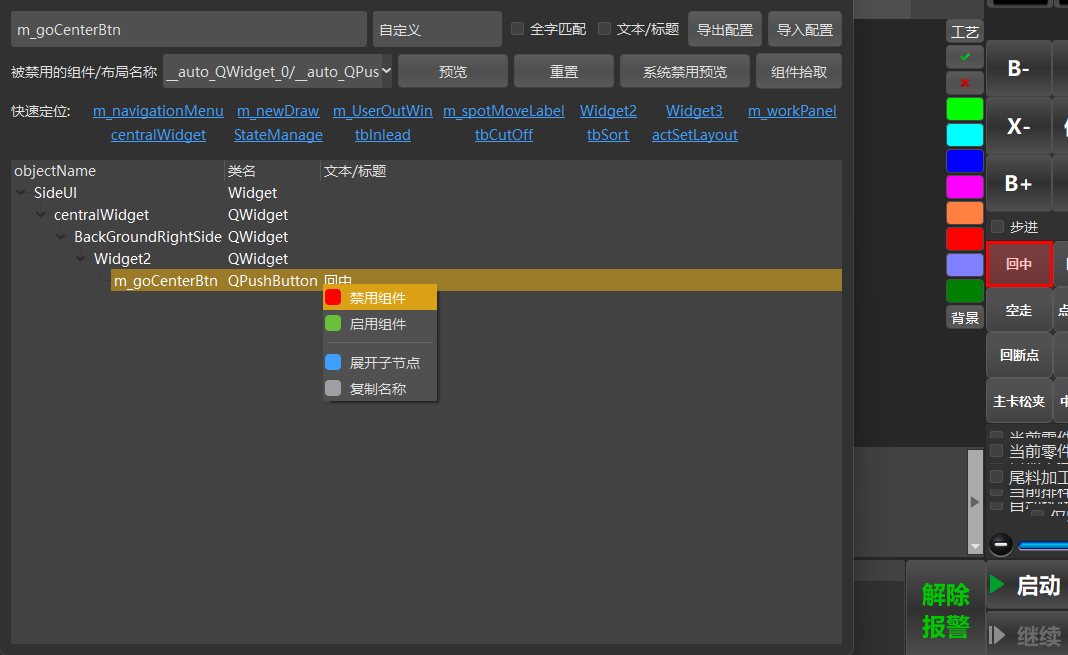Click the blue 展开子节点 menu icon
Viewport: 1068px width, 655px height.
pos(333,362)
